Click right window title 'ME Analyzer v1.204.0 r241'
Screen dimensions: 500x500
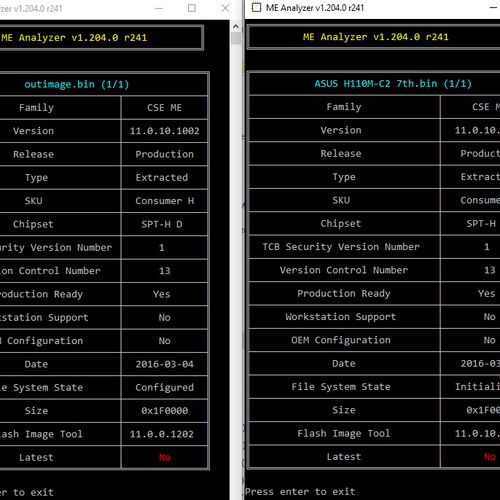click(315, 8)
